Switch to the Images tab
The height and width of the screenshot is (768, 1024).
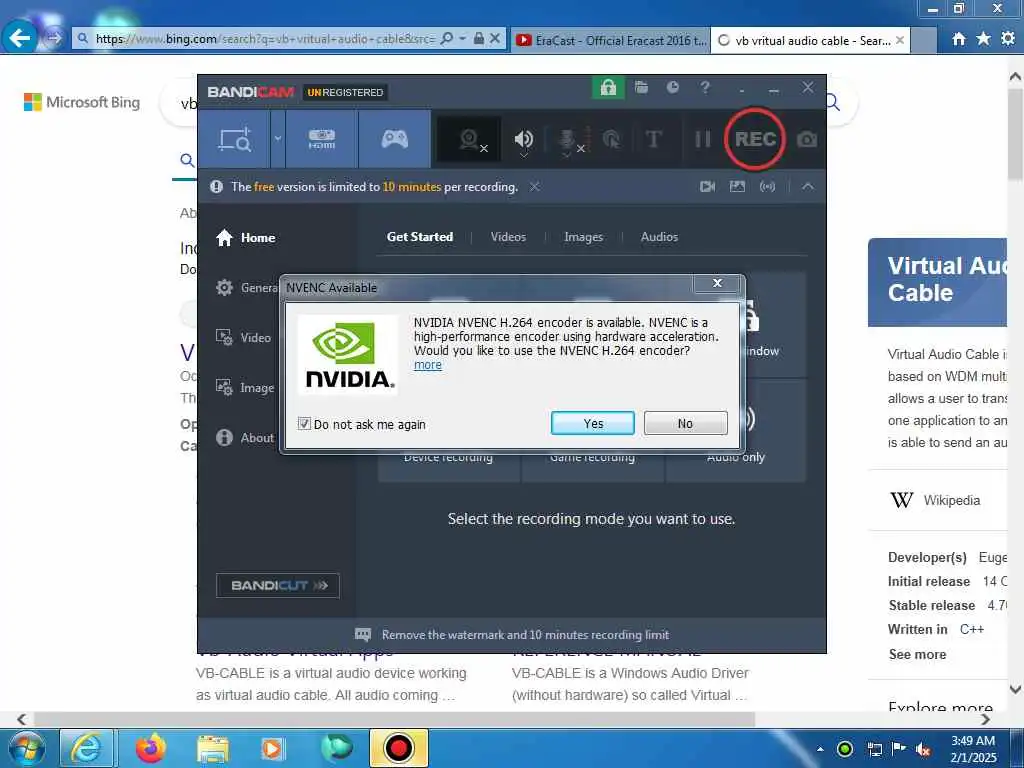pyautogui.click(x=583, y=237)
